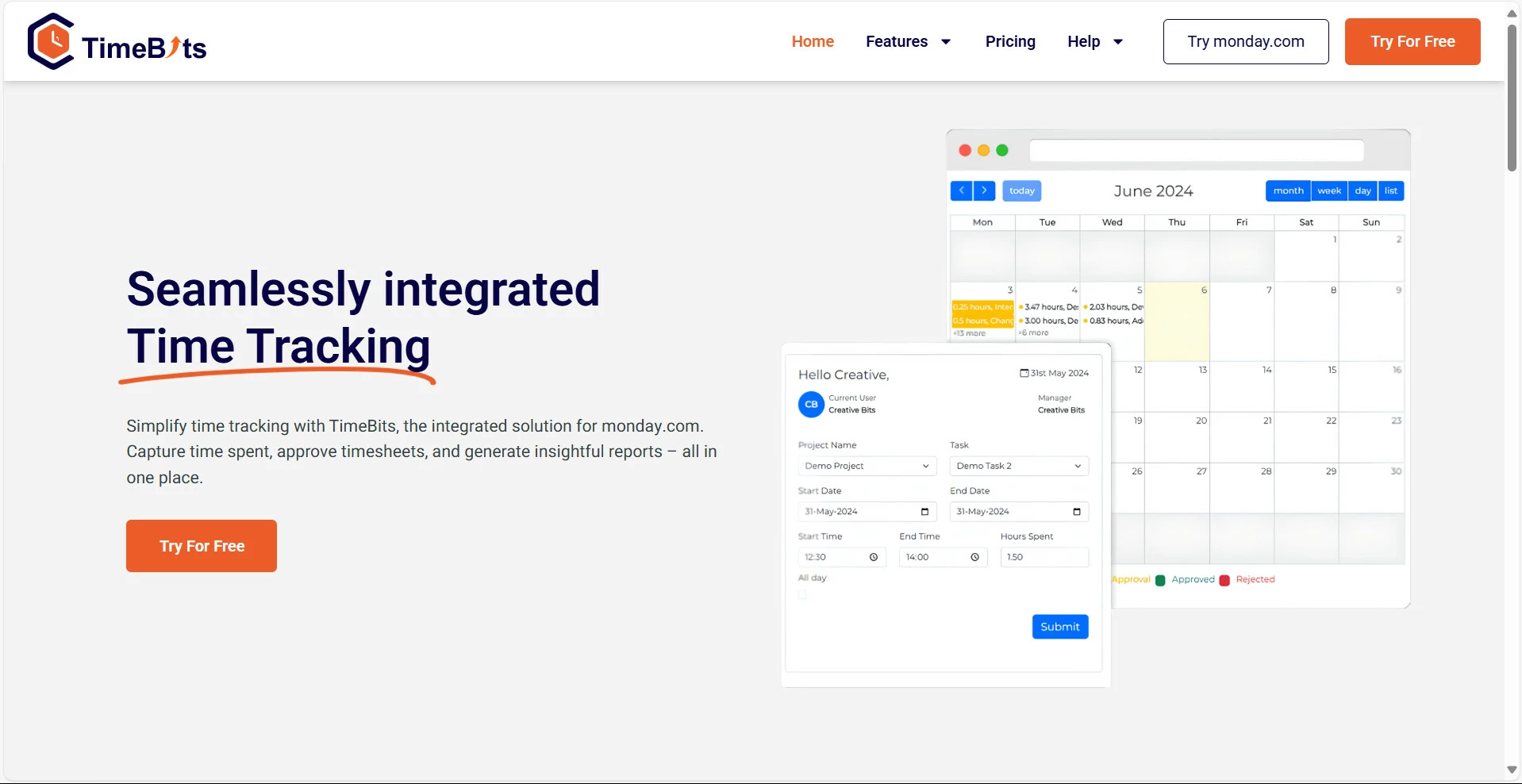The height and width of the screenshot is (784, 1522).
Task: Click the 'June 2024' calendar title
Action: coord(1153,191)
